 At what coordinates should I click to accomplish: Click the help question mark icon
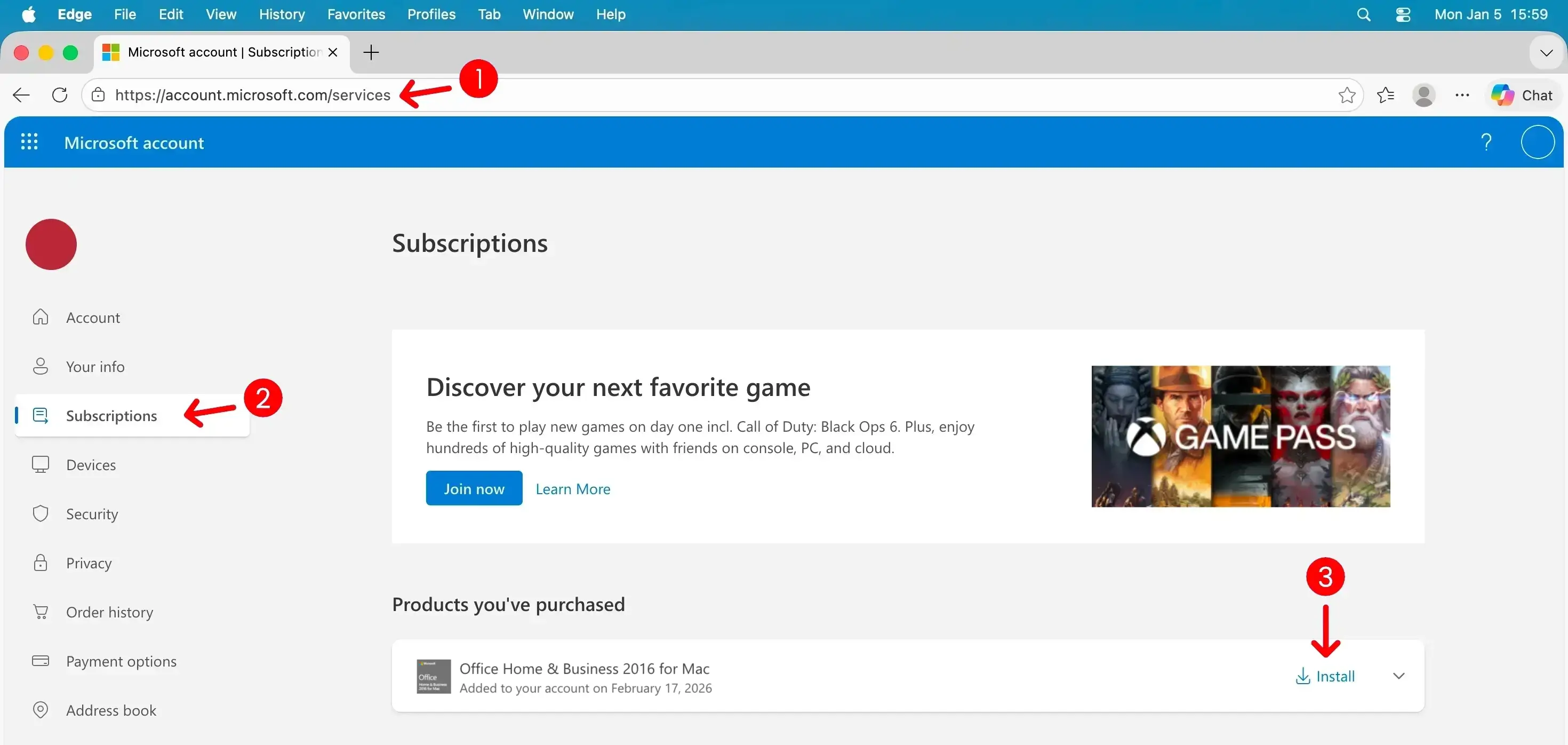[1486, 142]
